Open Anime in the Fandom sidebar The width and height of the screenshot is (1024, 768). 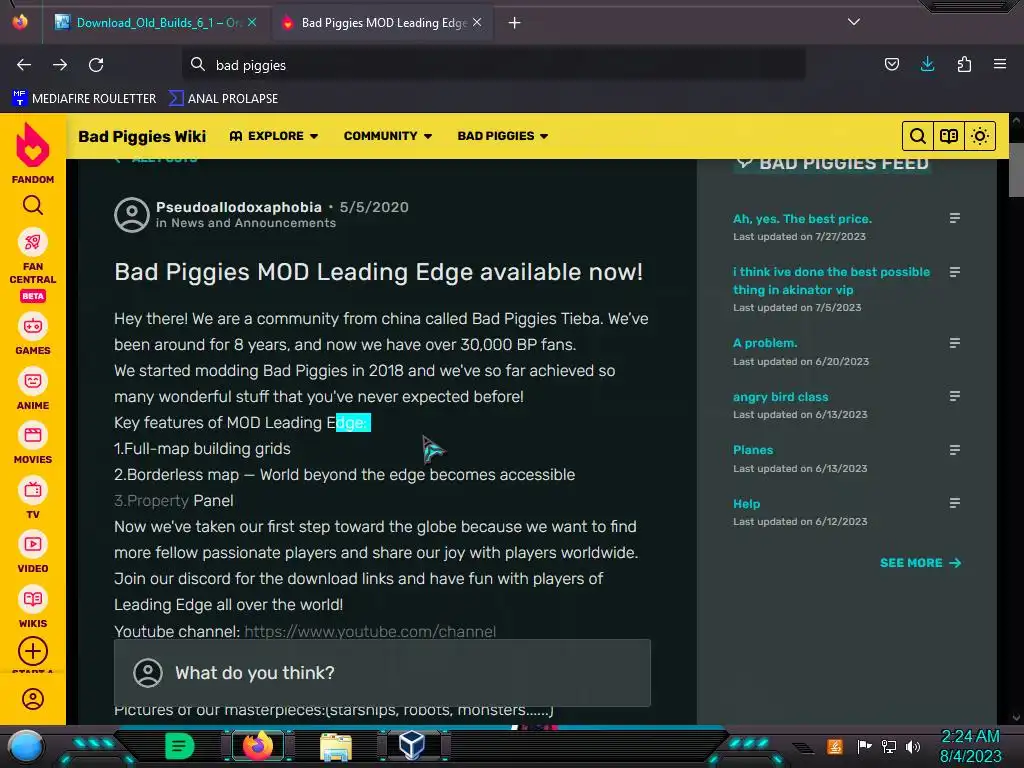coord(33,389)
